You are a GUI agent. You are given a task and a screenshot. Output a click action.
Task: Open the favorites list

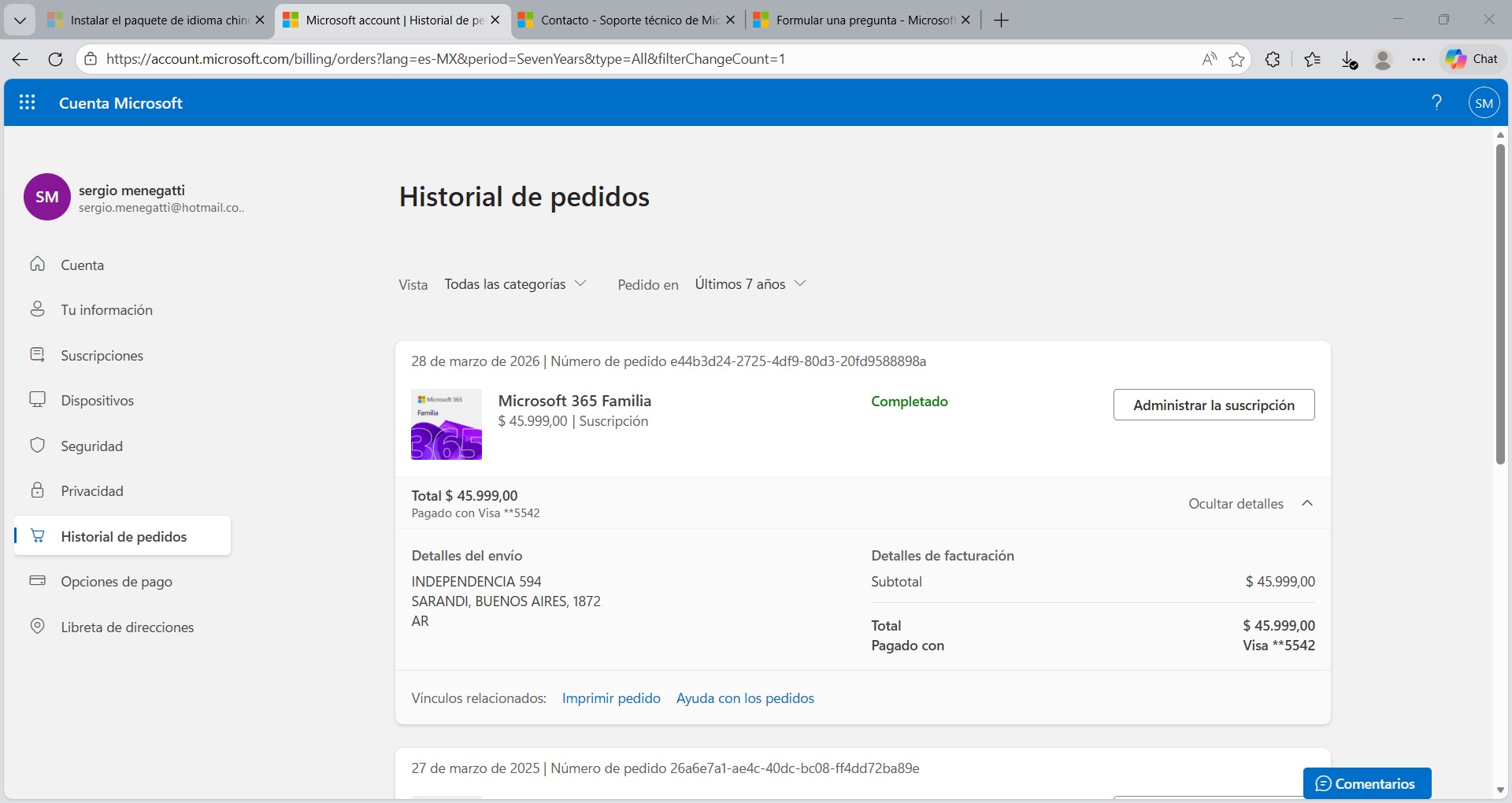click(1312, 59)
